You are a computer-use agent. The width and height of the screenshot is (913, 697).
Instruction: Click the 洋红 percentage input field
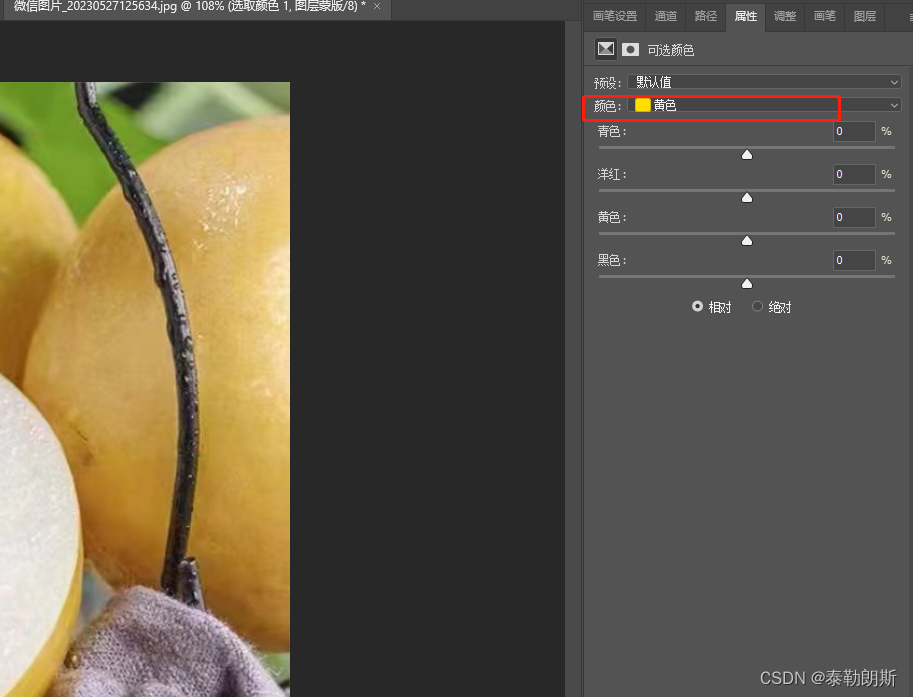(854, 175)
